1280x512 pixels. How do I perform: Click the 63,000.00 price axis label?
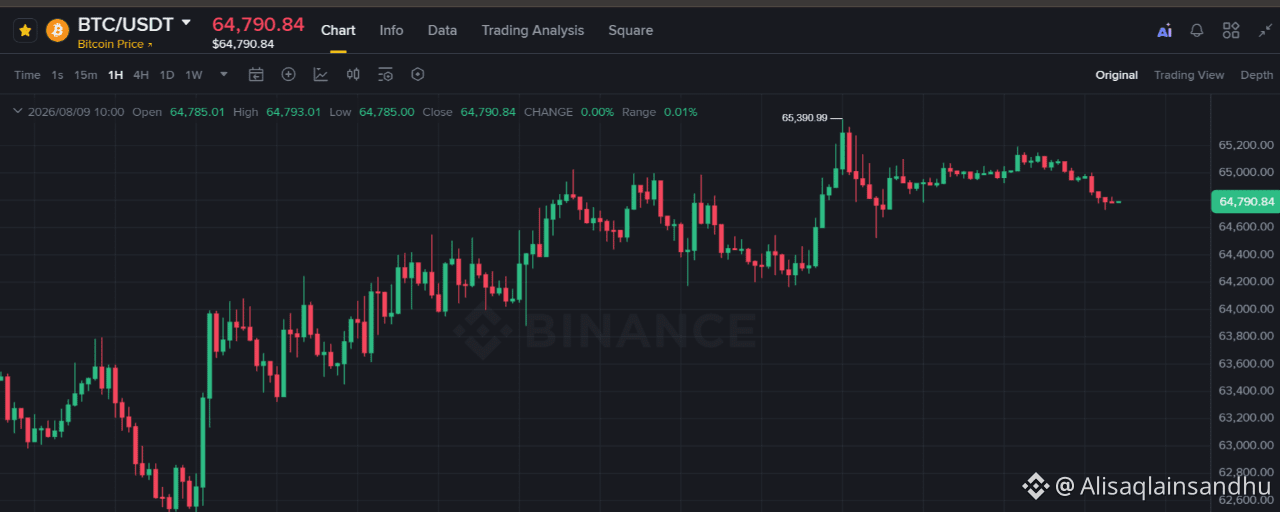(x=1246, y=445)
